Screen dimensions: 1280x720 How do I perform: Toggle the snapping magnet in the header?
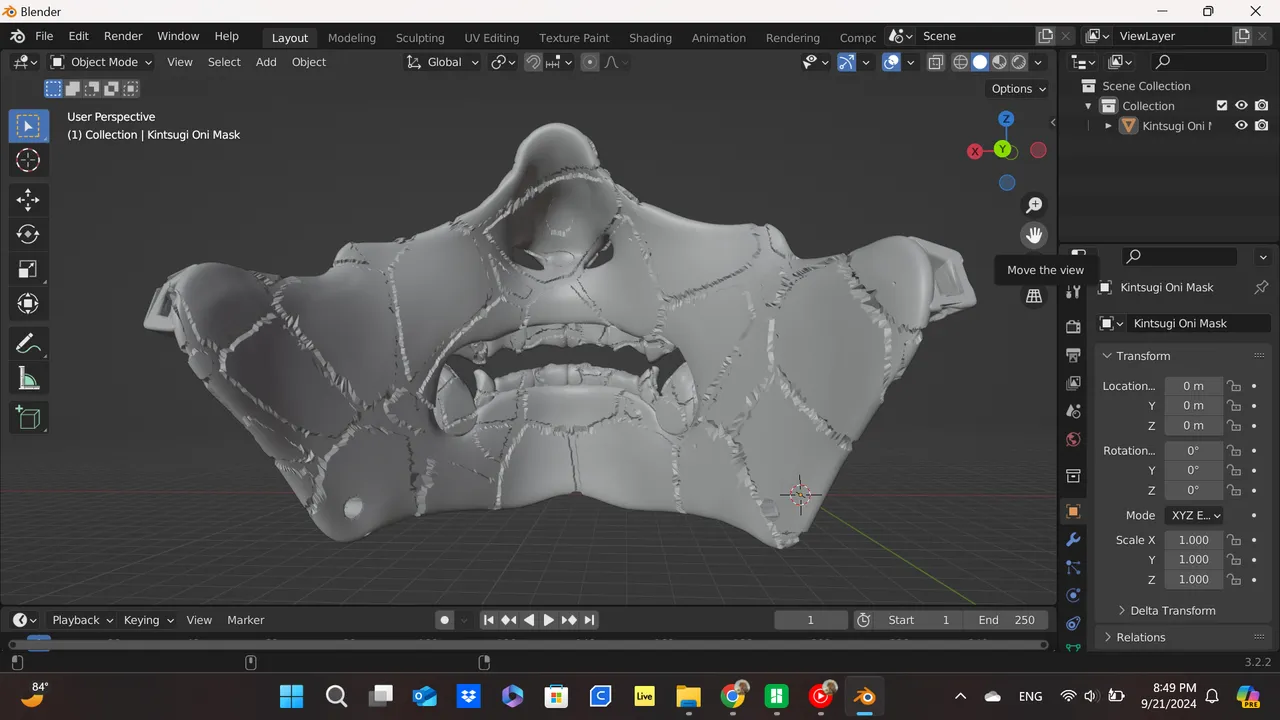click(x=533, y=62)
